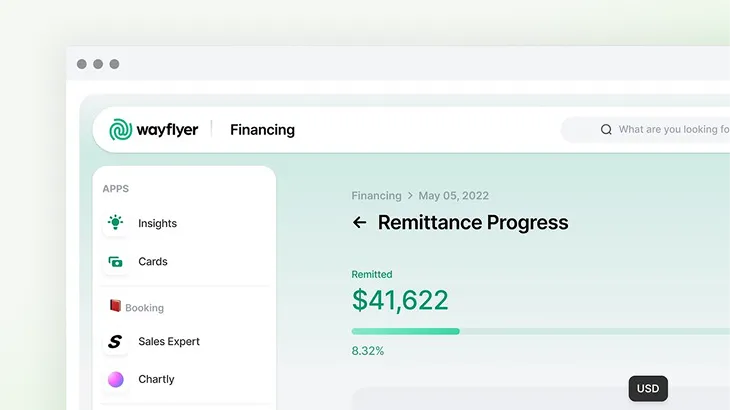Click the purple Chartly icon
The height and width of the screenshot is (410, 730).
[115, 380]
